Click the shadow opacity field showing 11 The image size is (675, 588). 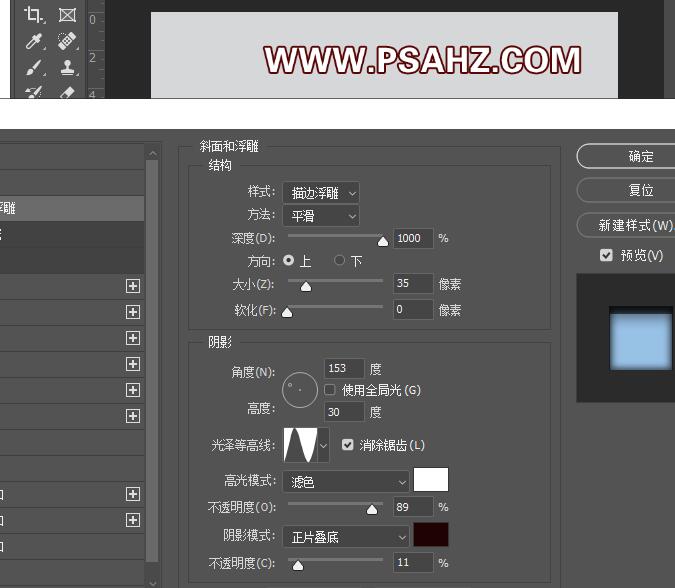click(413, 562)
